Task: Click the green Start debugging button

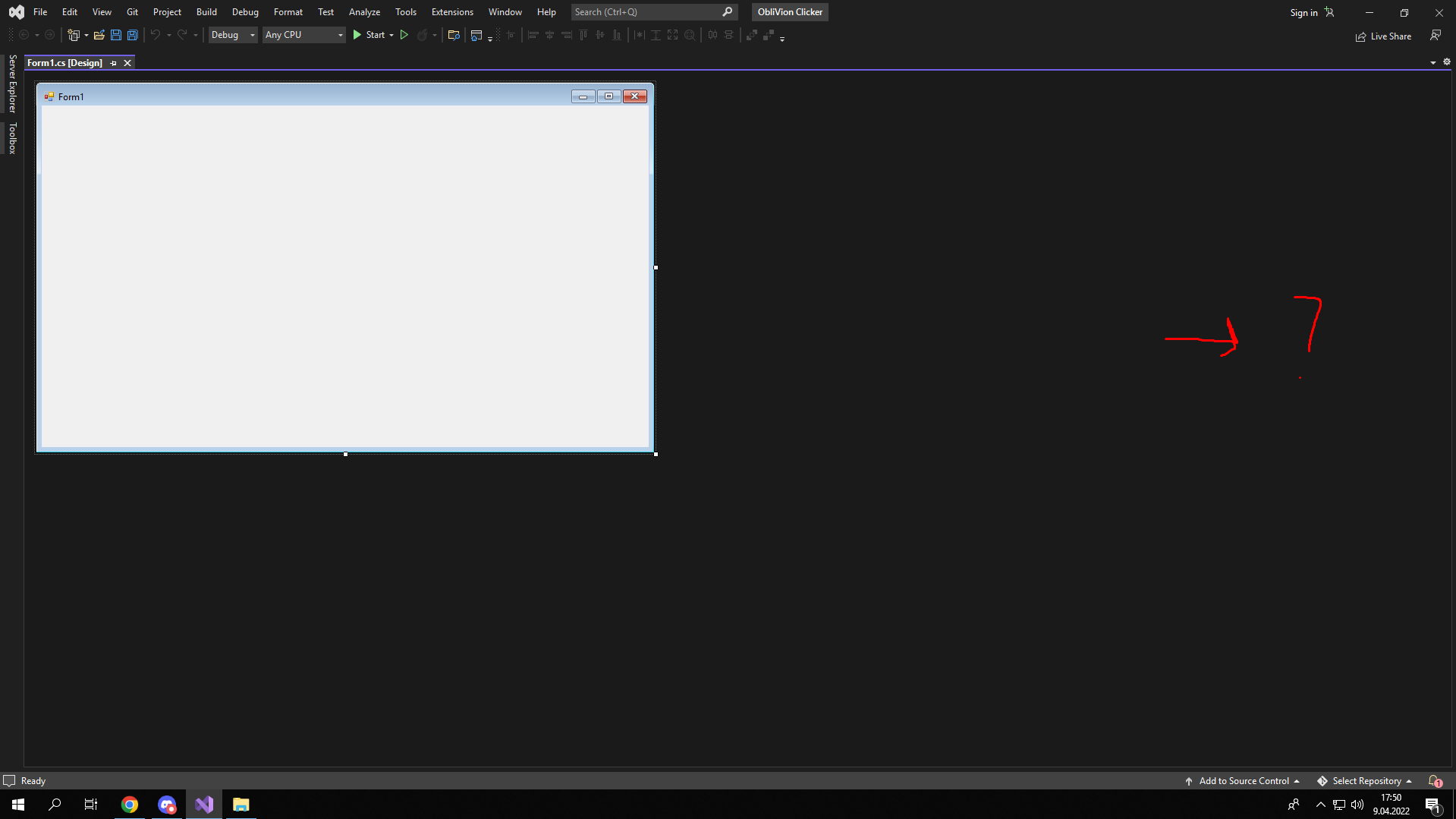Action: coord(369,35)
